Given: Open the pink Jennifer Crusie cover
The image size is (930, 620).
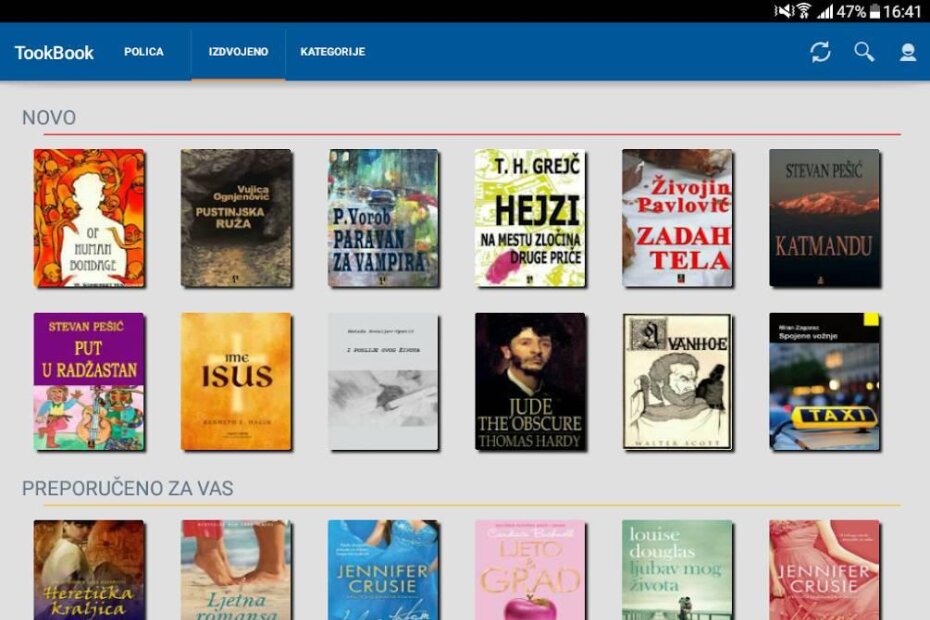Looking at the screenshot, I should click(x=824, y=570).
